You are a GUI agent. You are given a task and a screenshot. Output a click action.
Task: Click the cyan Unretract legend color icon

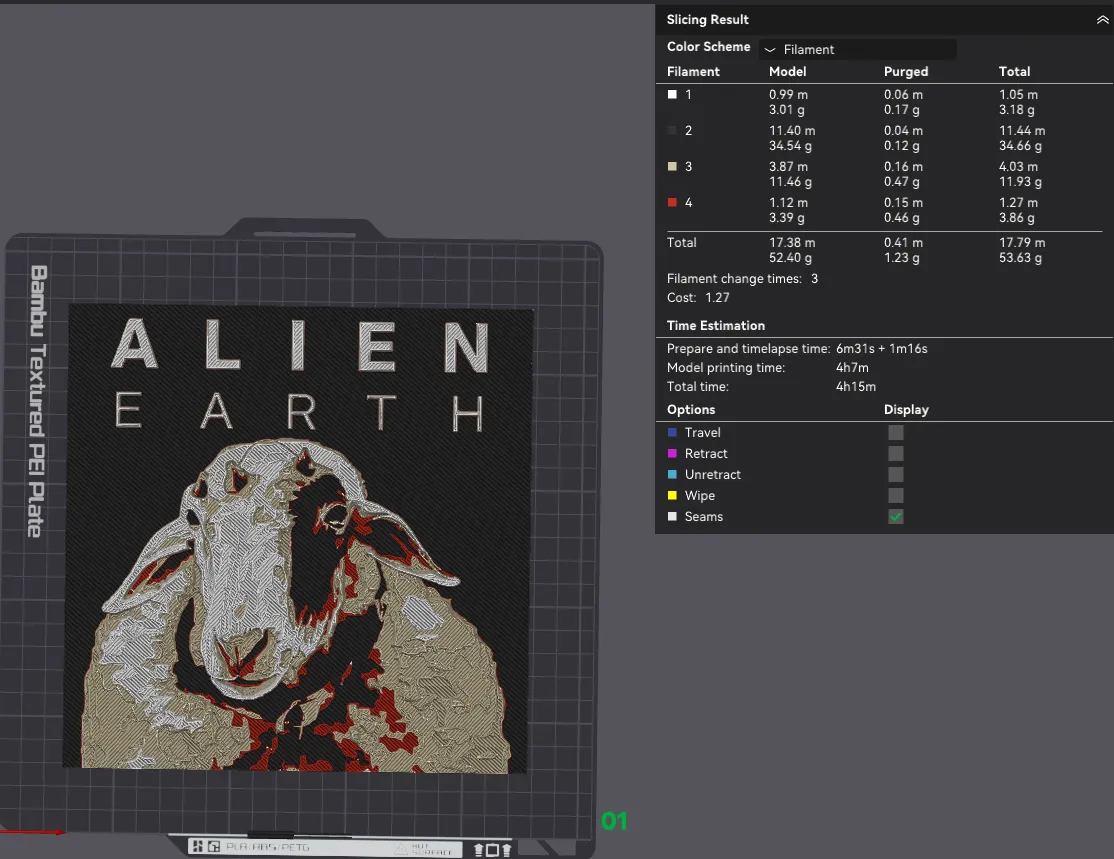pyautogui.click(x=672, y=474)
